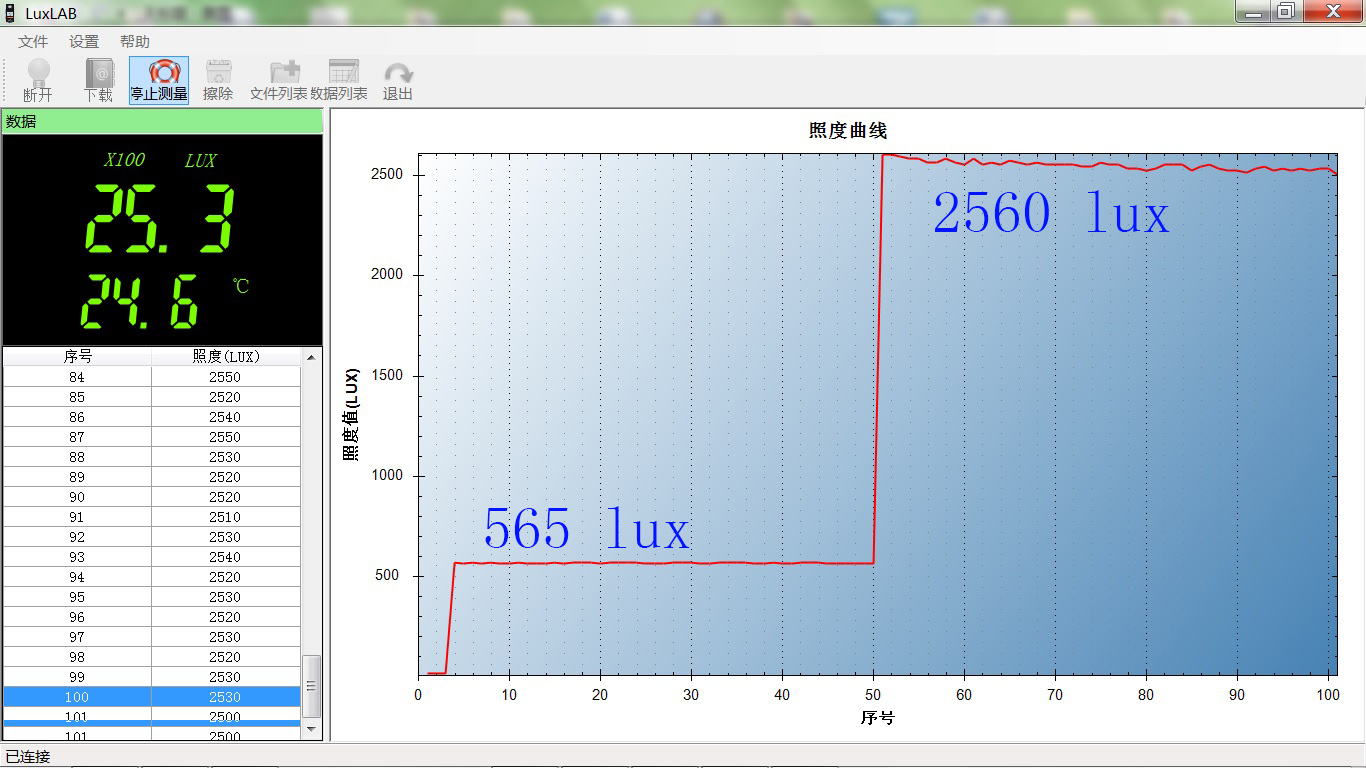The image size is (1366, 768).
Task: Select the table row with 序号 92
Action: click(152, 537)
